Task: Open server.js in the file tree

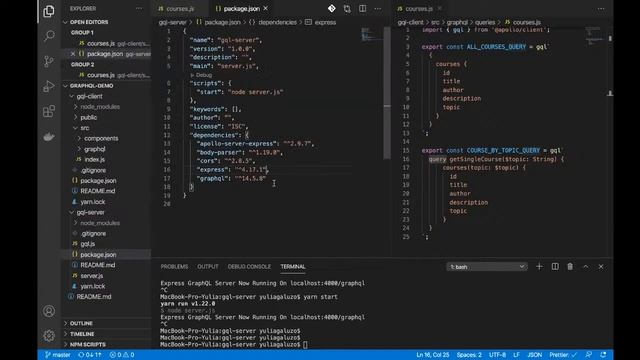Action: point(91,276)
